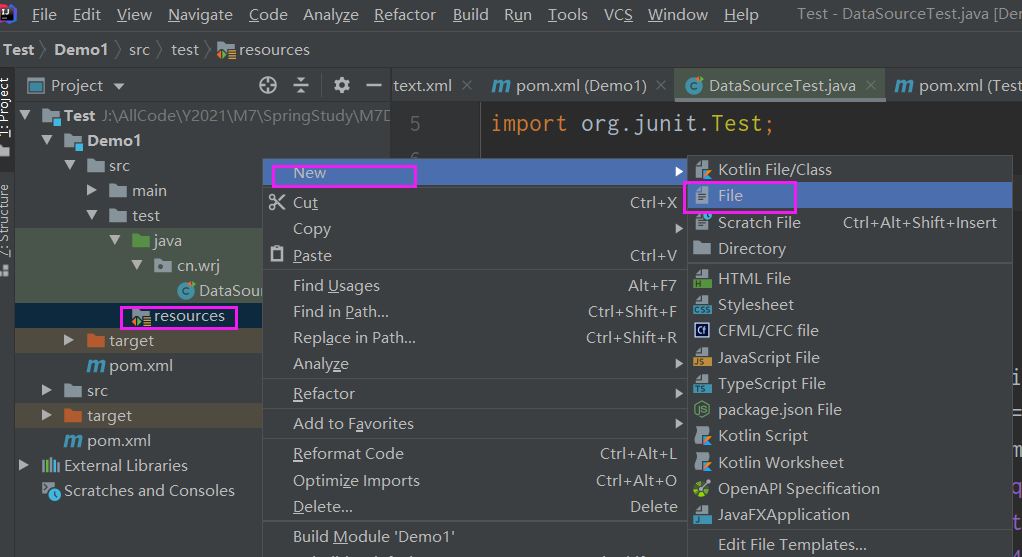Viewport: 1022px width, 557px height.
Task: Collapse the cn.wrj package
Action: pos(137,265)
